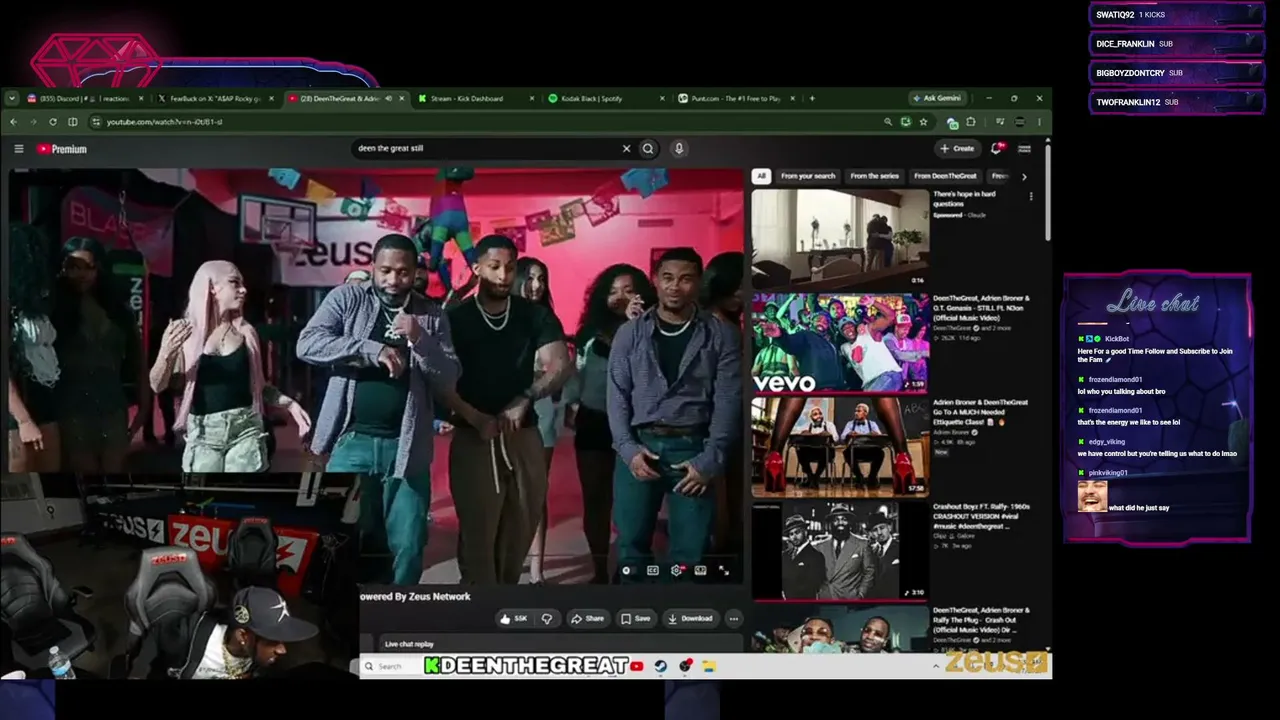Image resolution: width=1280 pixels, height=720 pixels.
Task: Open account avatar menu on YouTube
Action: (x=1024, y=149)
